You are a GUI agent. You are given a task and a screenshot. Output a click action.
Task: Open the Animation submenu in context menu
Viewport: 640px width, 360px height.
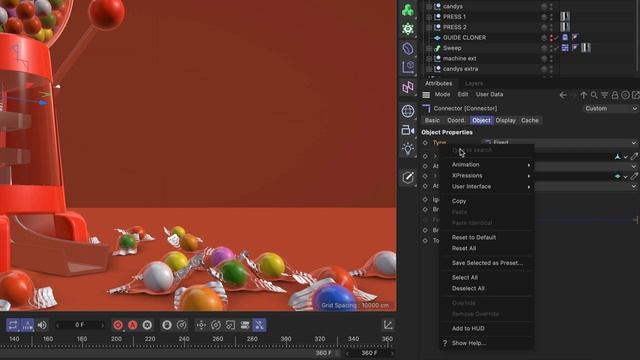pyautogui.click(x=487, y=164)
